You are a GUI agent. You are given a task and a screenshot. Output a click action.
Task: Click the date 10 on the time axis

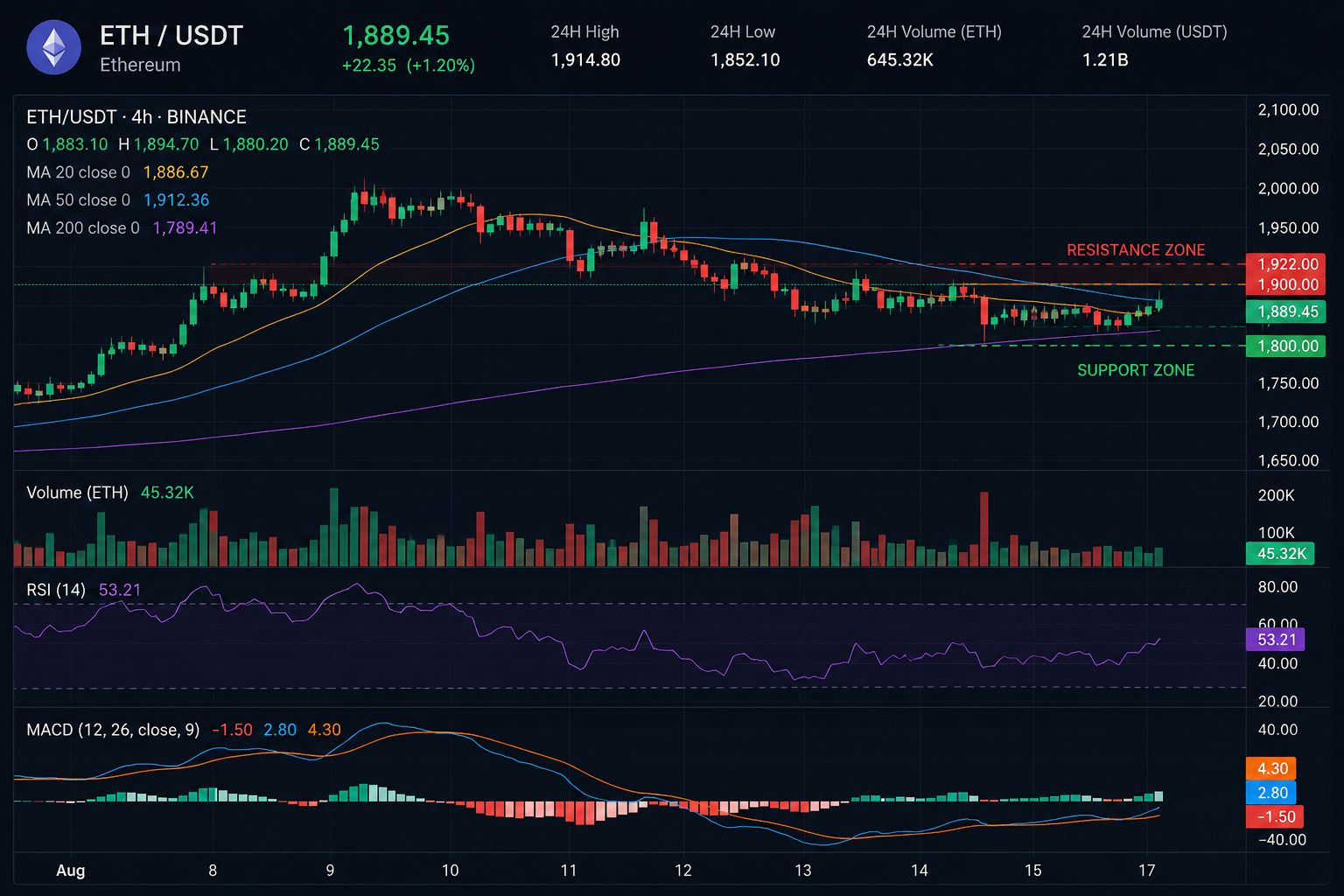pos(450,871)
